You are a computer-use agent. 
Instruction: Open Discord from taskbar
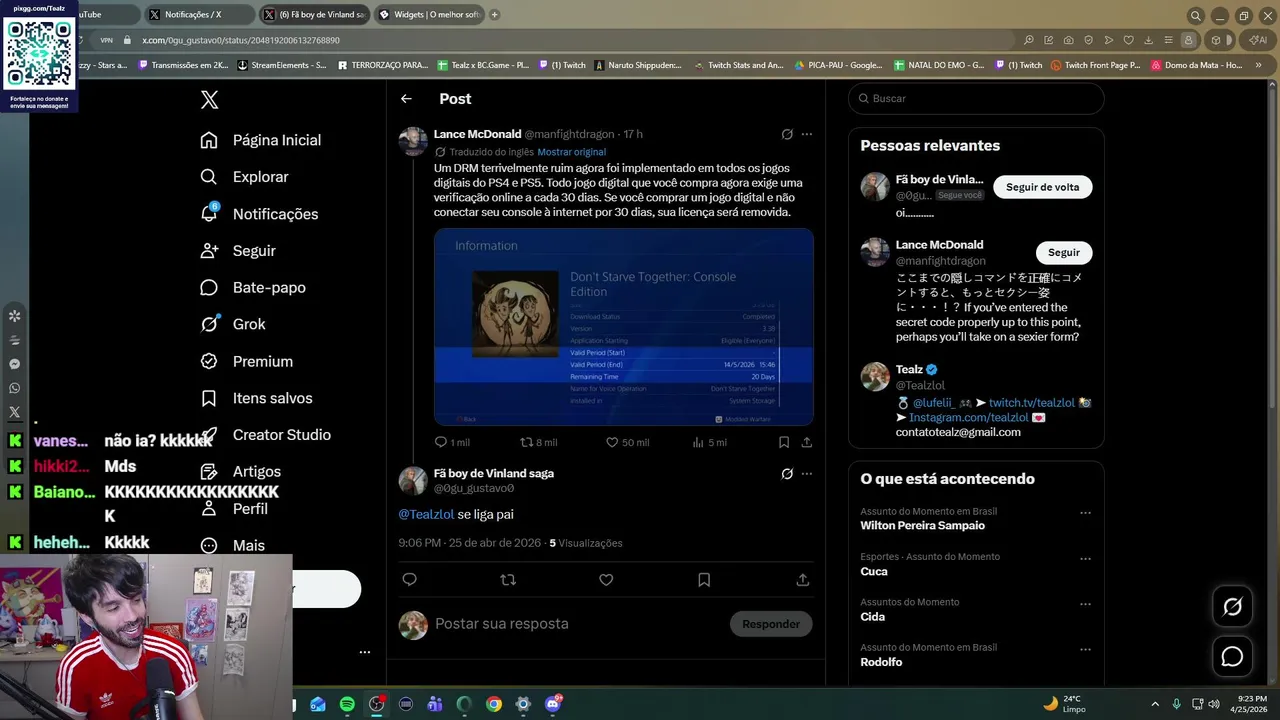coord(553,704)
